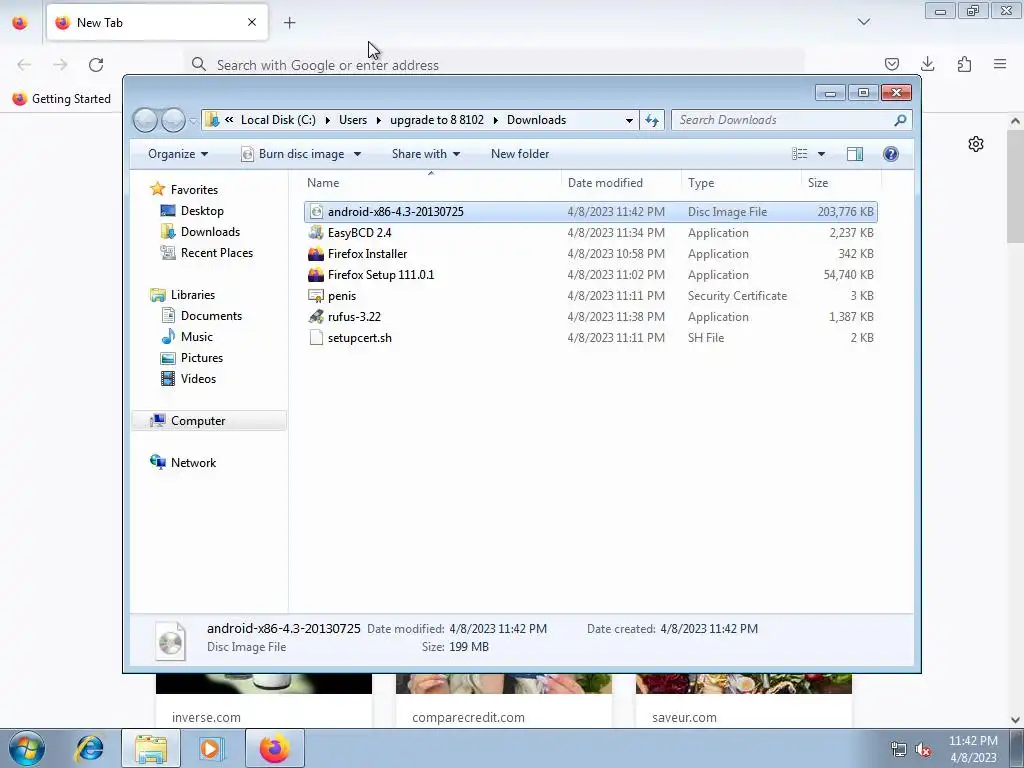Expand the view options dropdown arrow
1024x768 pixels.
822,154
